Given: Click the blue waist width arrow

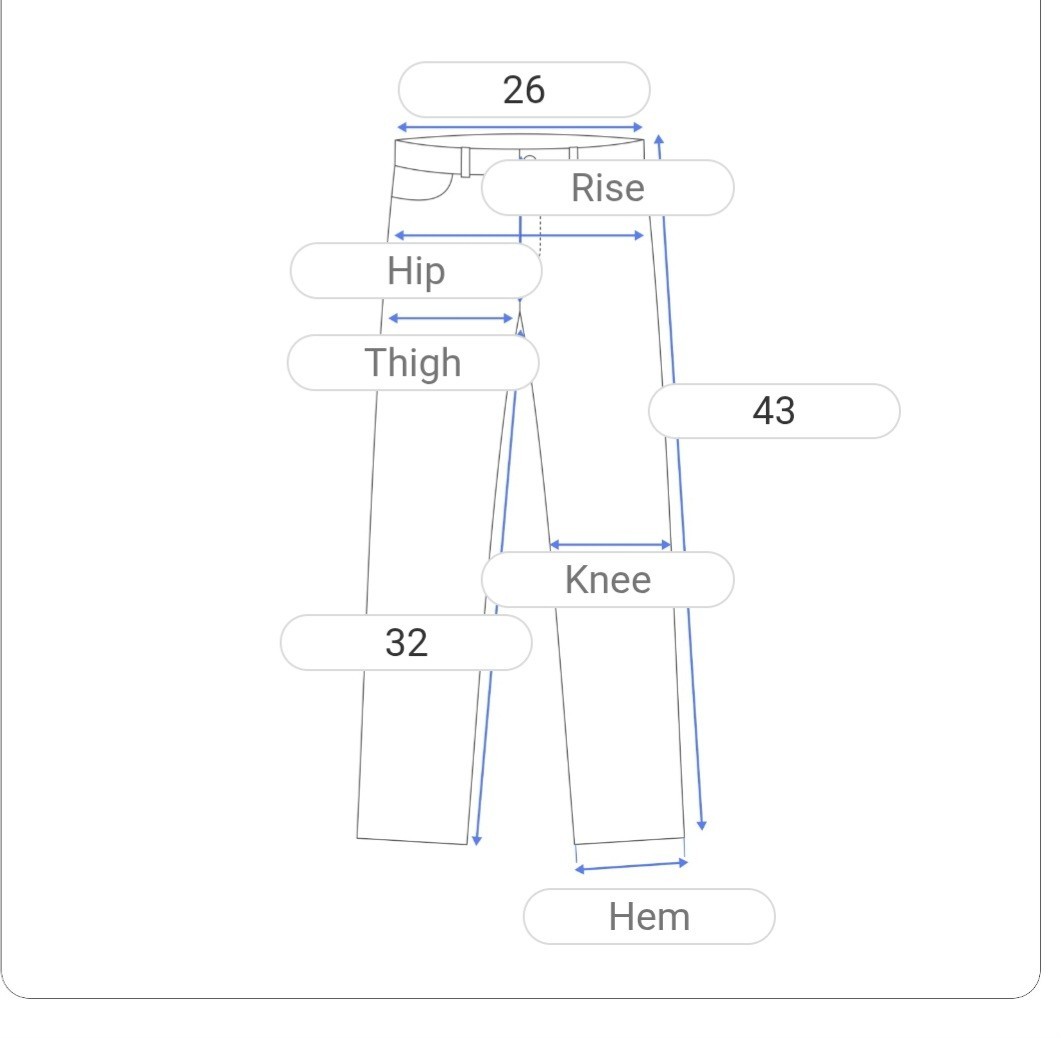Looking at the screenshot, I should (520, 127).
